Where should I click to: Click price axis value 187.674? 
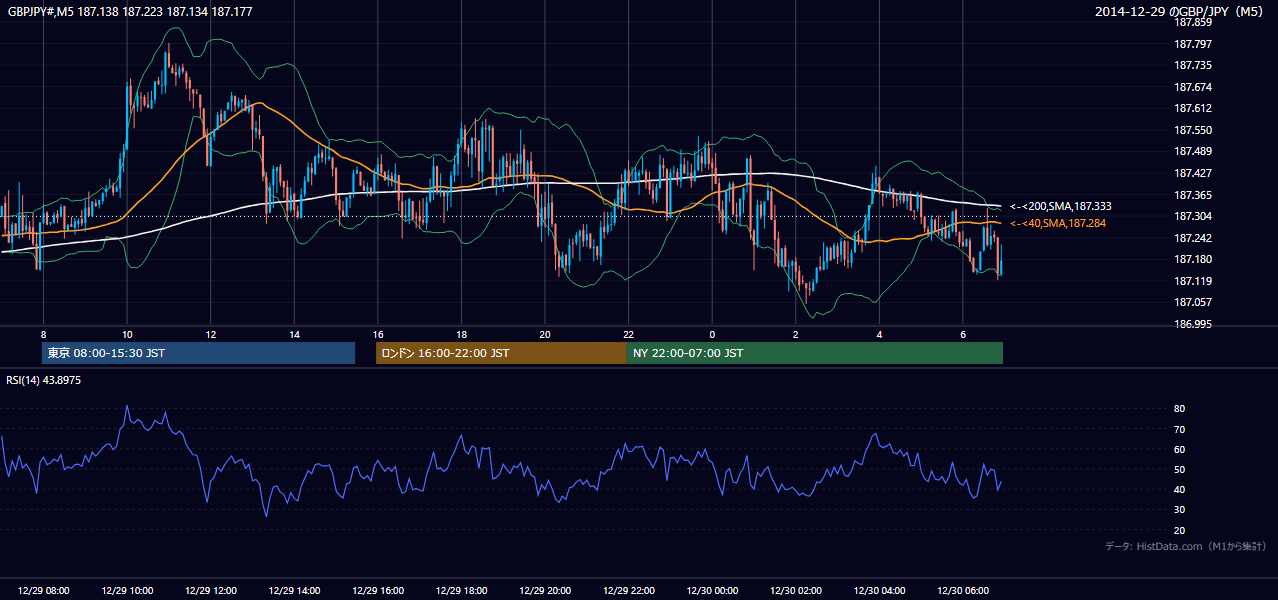click(x=1193, y=87)
